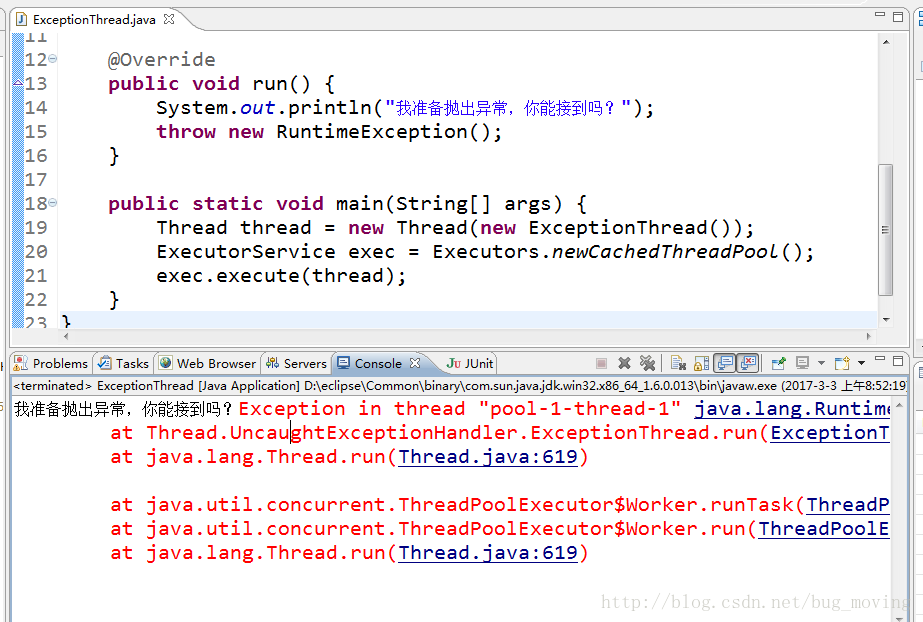Switch to the JUnit tab
The image size is (923, 622).
(470, 363)
